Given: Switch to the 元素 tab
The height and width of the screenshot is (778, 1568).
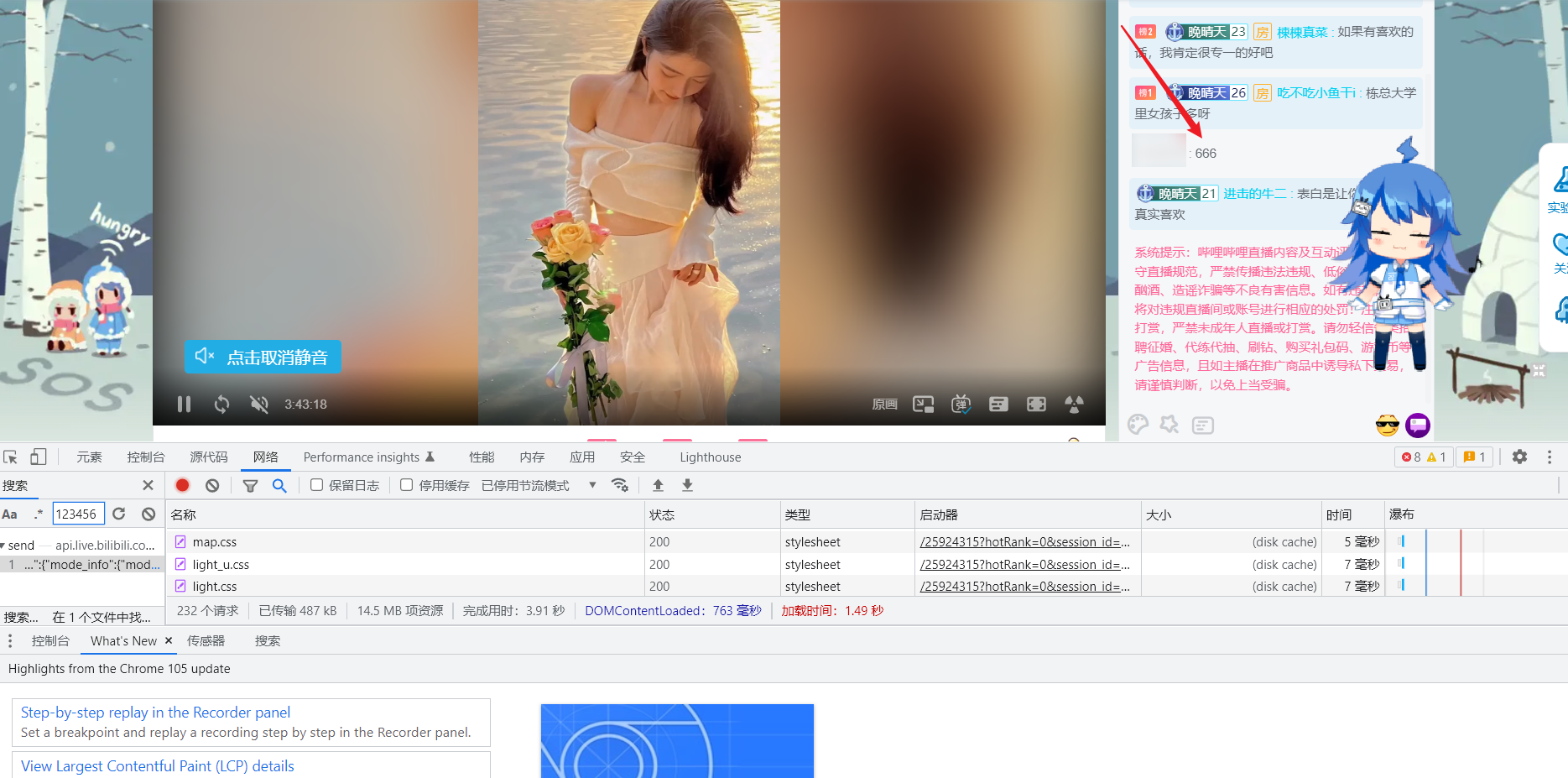Looking at the screenshot, I should (89, 457).
